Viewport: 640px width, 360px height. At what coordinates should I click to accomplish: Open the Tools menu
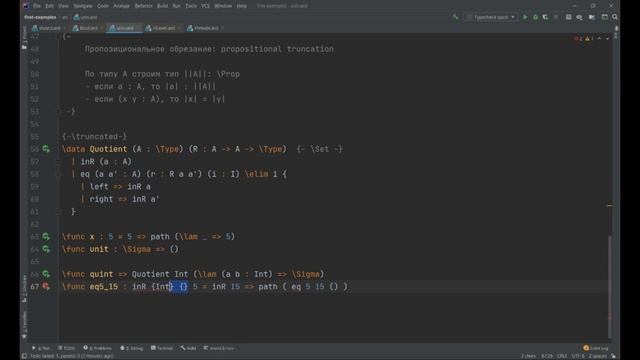(x=191, y=6)
